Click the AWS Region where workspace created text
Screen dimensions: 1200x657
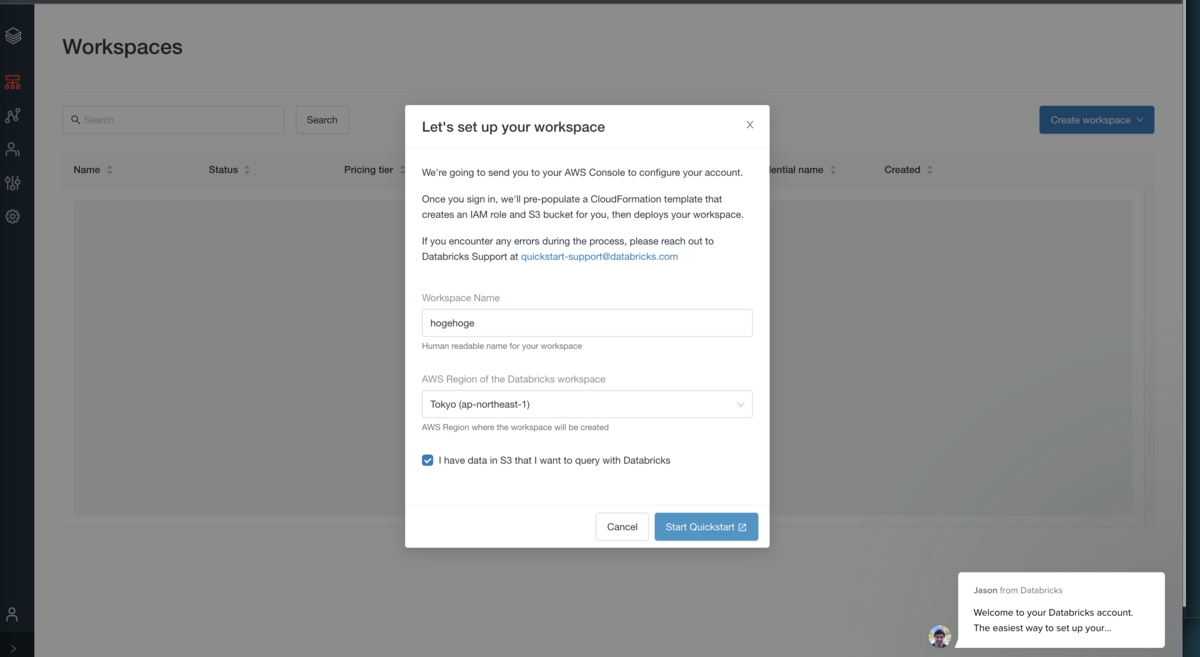pos(515,427)
